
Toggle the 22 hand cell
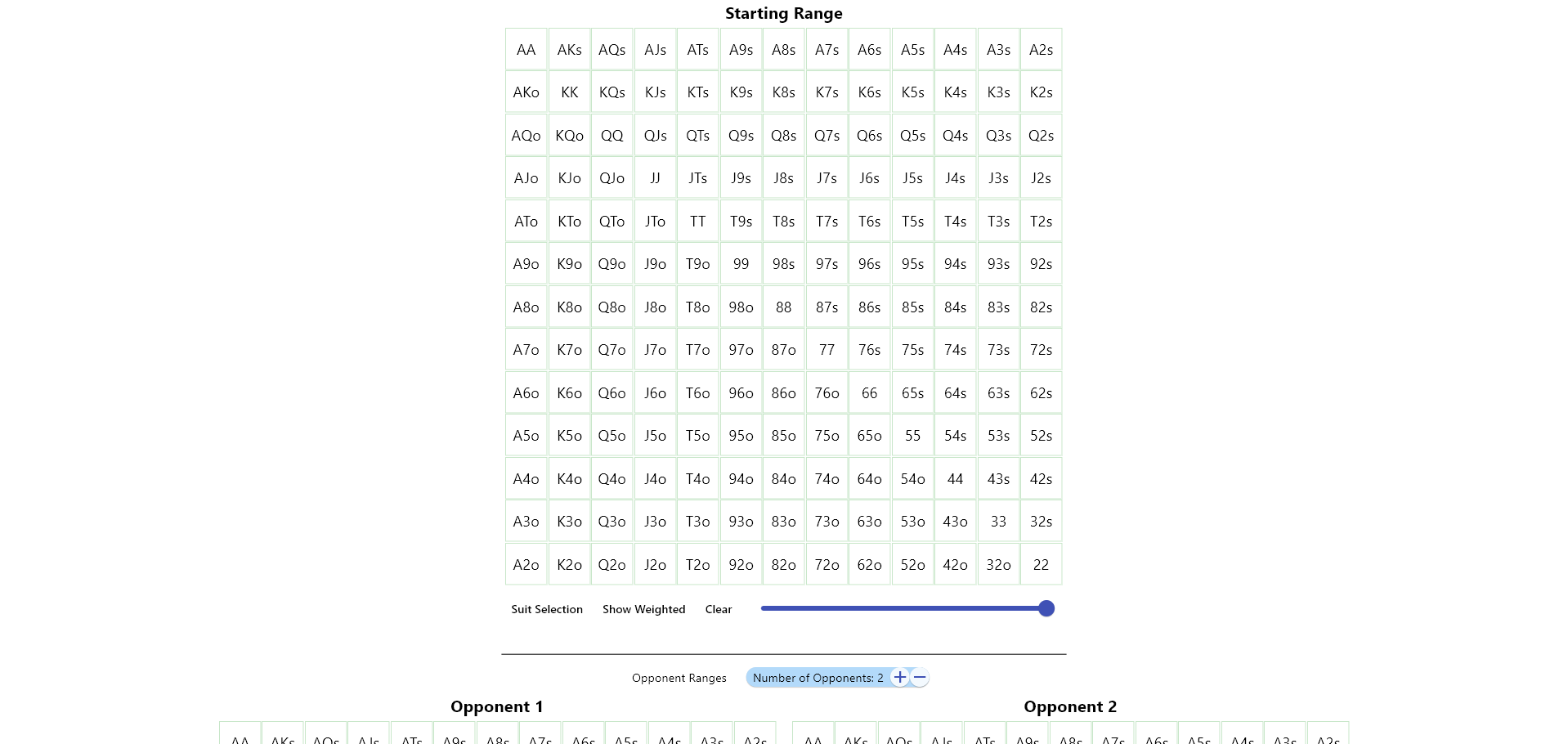point(1041,565)
